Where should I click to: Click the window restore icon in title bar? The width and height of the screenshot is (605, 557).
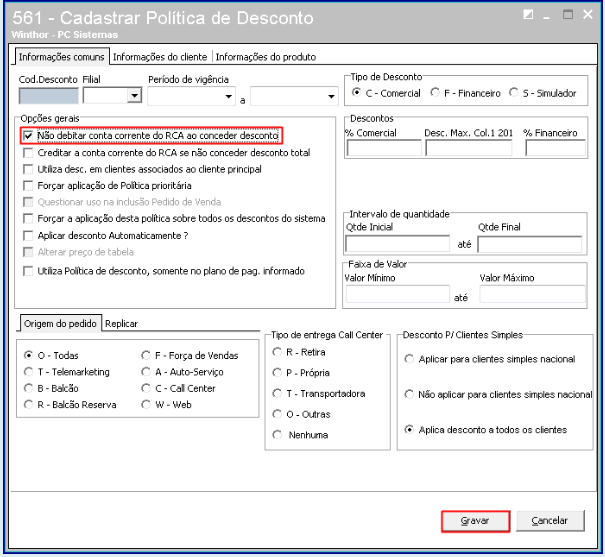528,15
